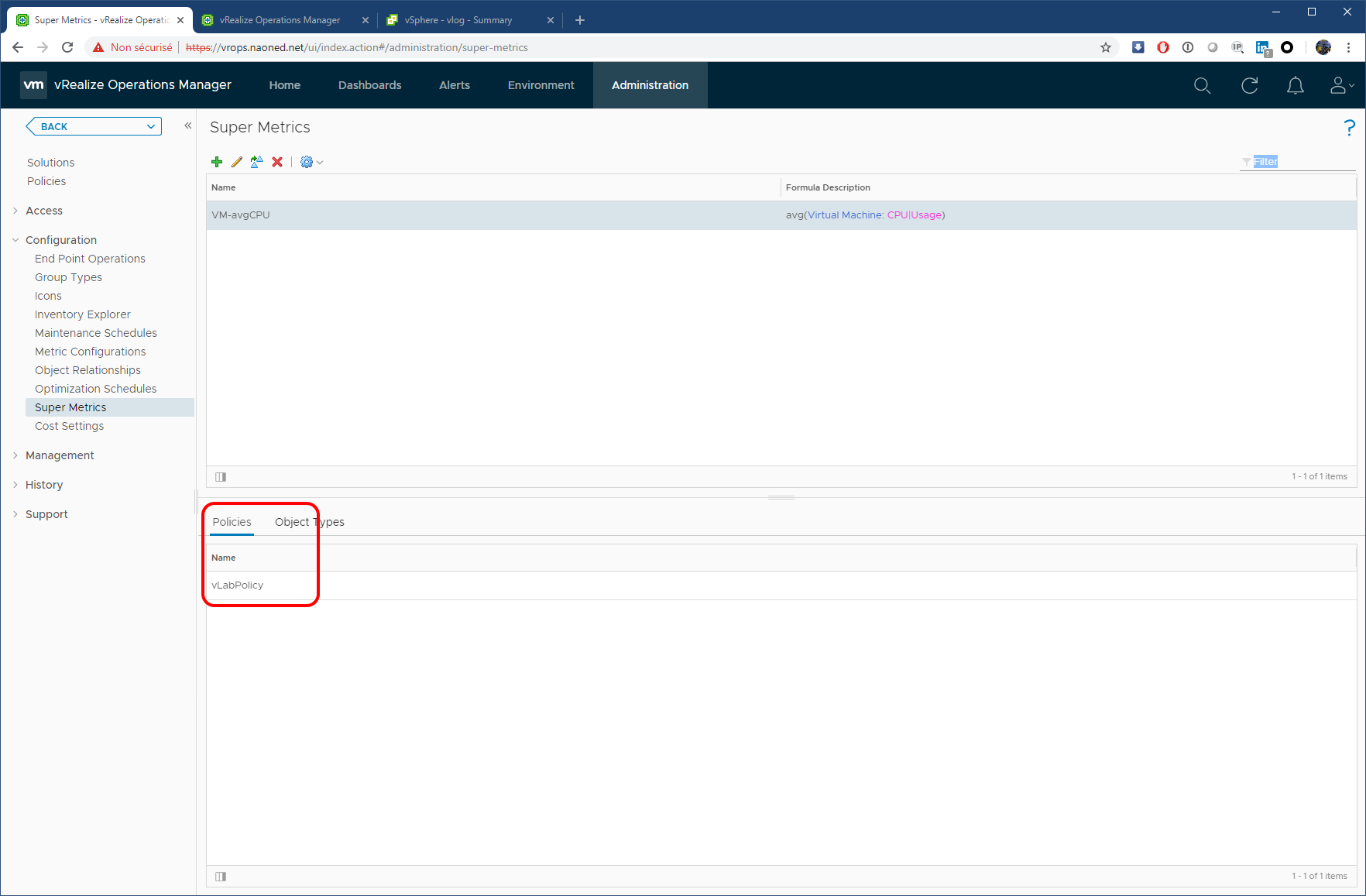This screenshot has height=896, width=1366.
Task: Close the vSphere - vlog - Summary tab
Action: (551, 20)
